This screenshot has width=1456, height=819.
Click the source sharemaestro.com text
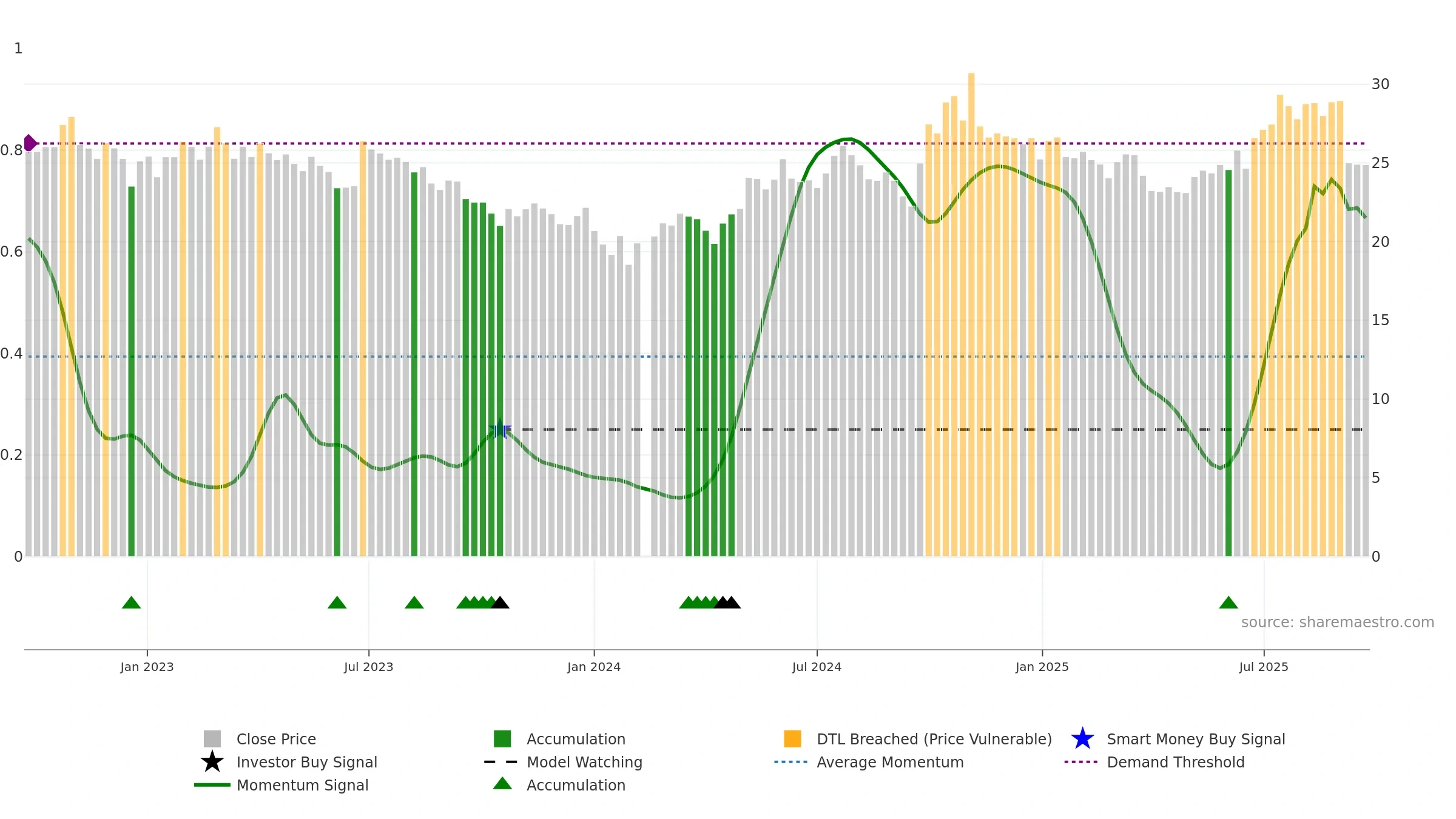pyautogui.click(x=1338, y=622)
